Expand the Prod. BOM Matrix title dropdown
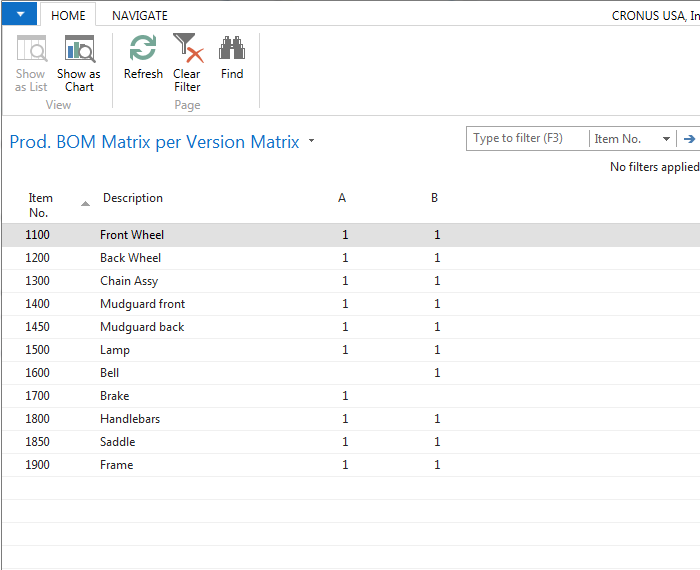The image size is (700, 570). coord(311,141)
